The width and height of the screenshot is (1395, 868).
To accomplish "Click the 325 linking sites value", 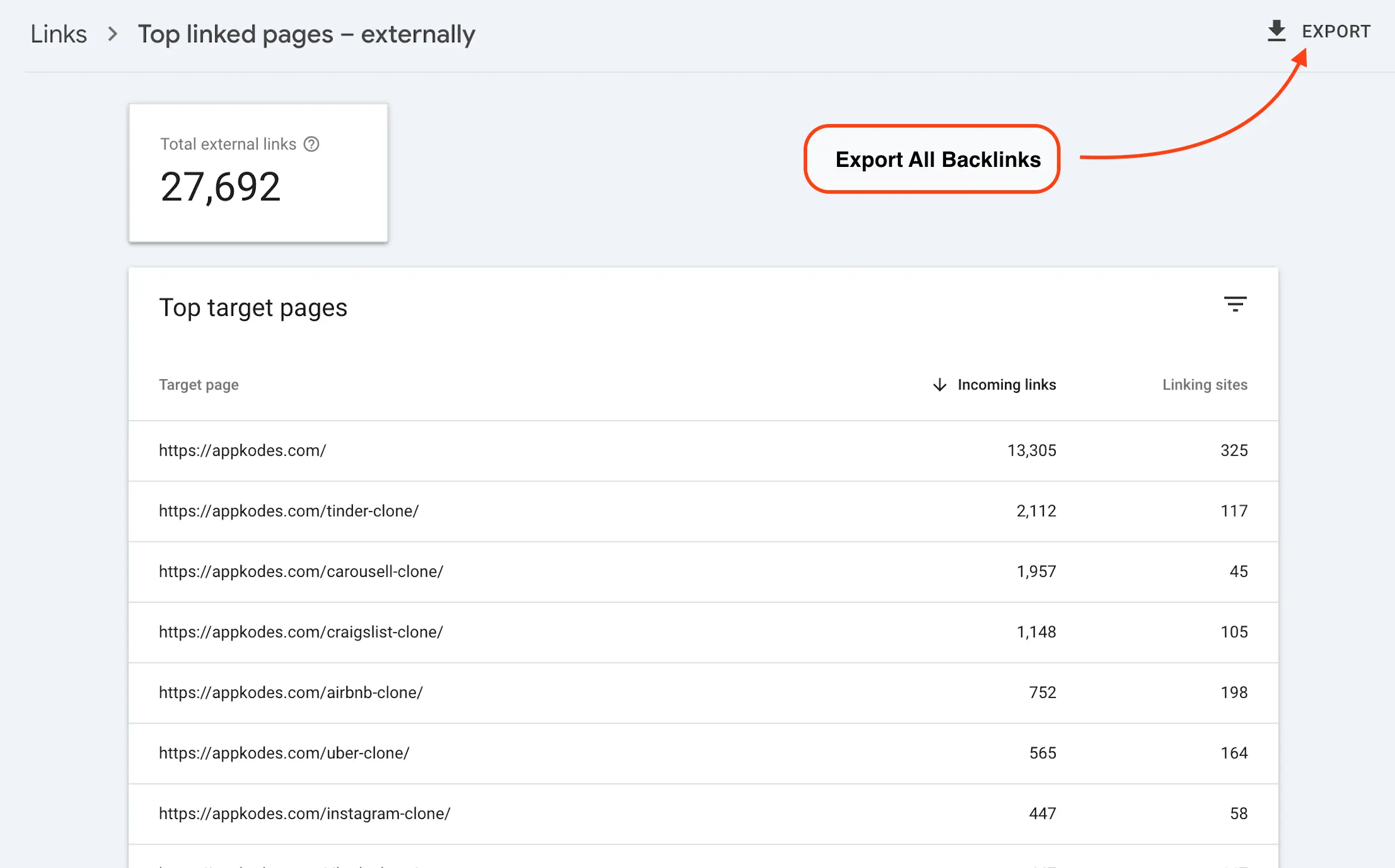I will (1234, 451).
